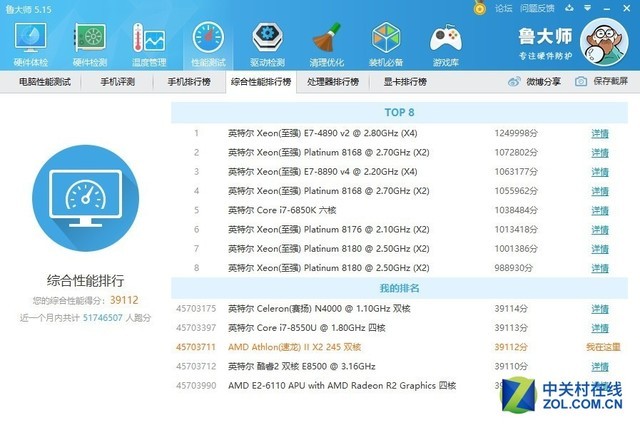This screenshot has width=640, height=425.
Task: Open 详情 for Xeon E7-8890 v4 row
Action: pyautogui.click(x=600, y=172)
